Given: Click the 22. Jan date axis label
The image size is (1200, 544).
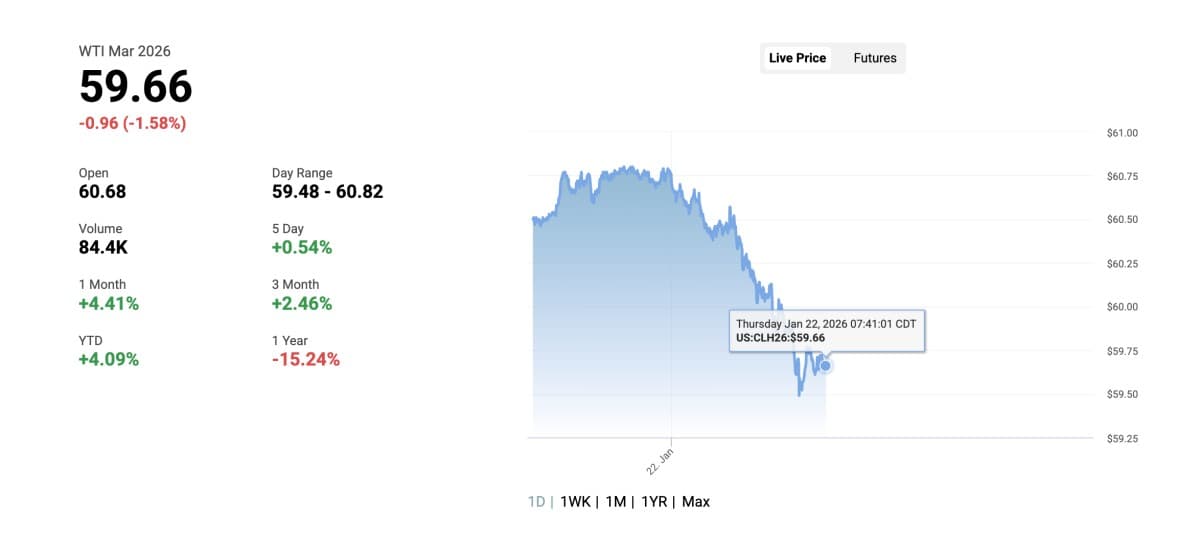Looking at the screenshot, I should pos(661,462).
